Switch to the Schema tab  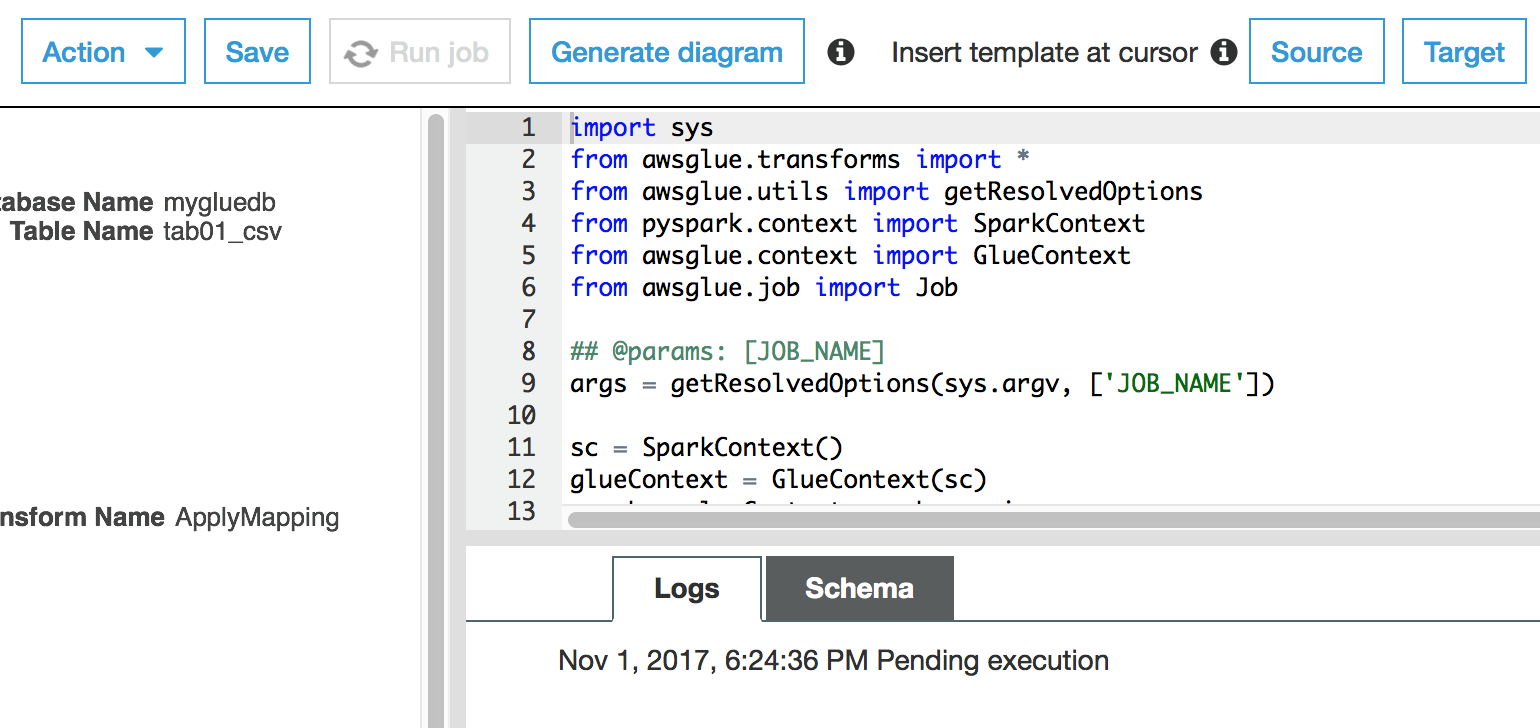859,589
